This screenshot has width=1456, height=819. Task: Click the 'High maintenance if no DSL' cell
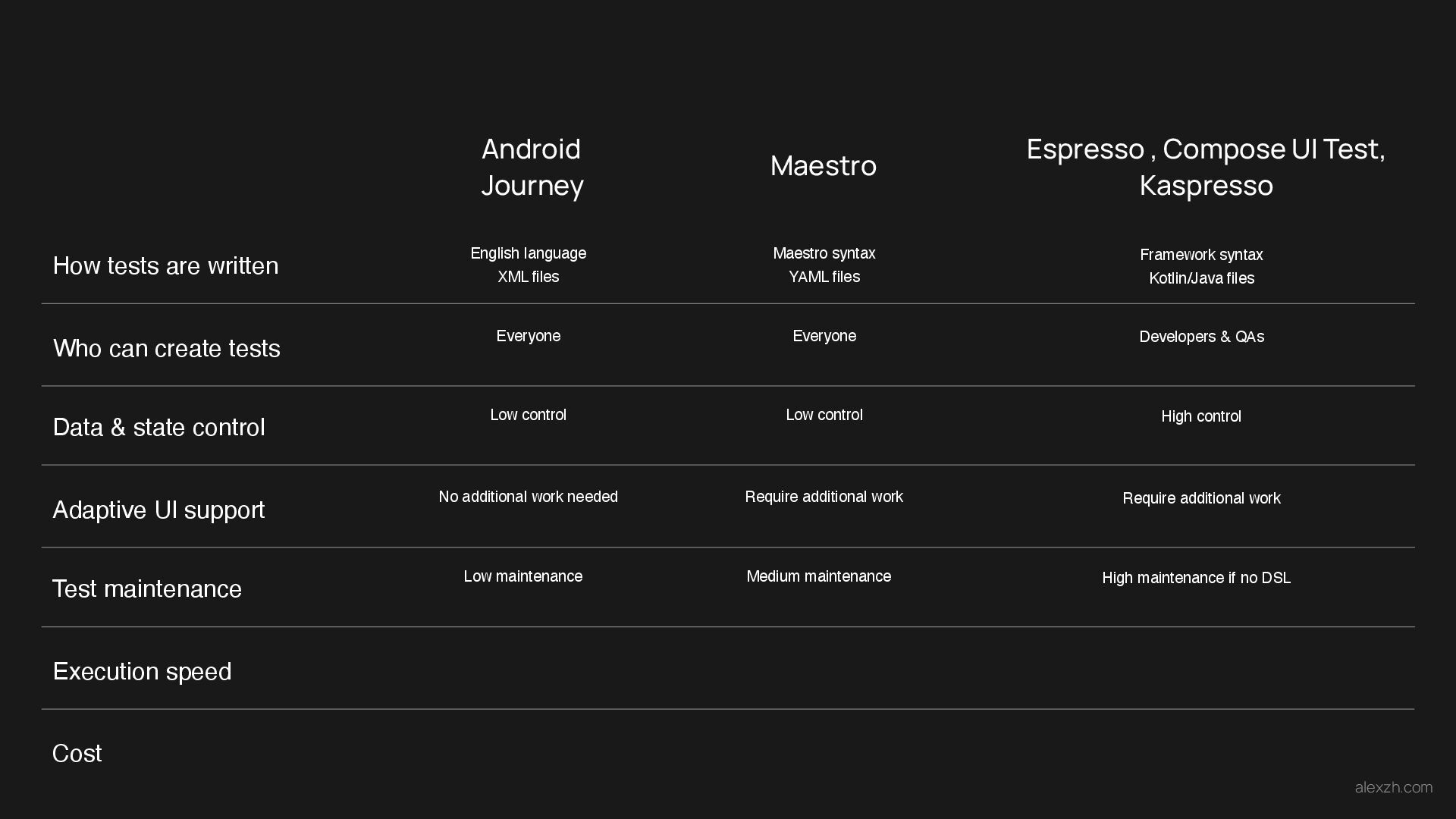[1196, 578]
